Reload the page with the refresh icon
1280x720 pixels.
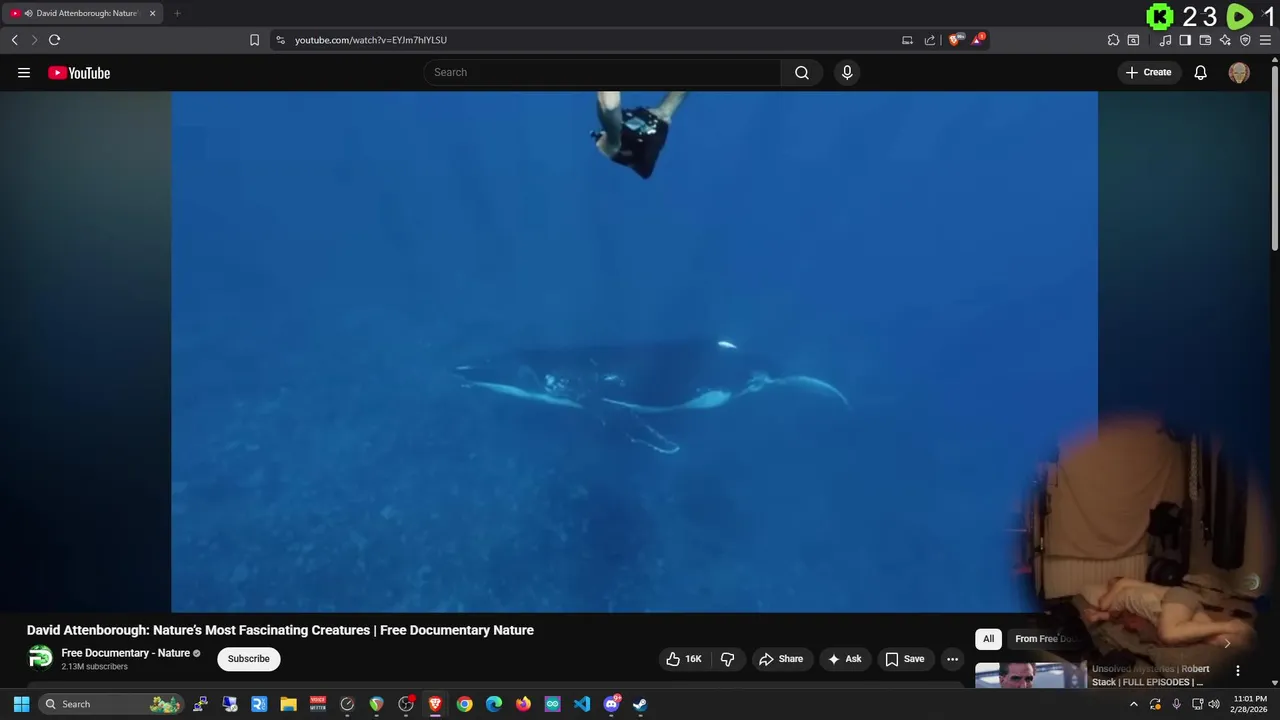point(54,40)
